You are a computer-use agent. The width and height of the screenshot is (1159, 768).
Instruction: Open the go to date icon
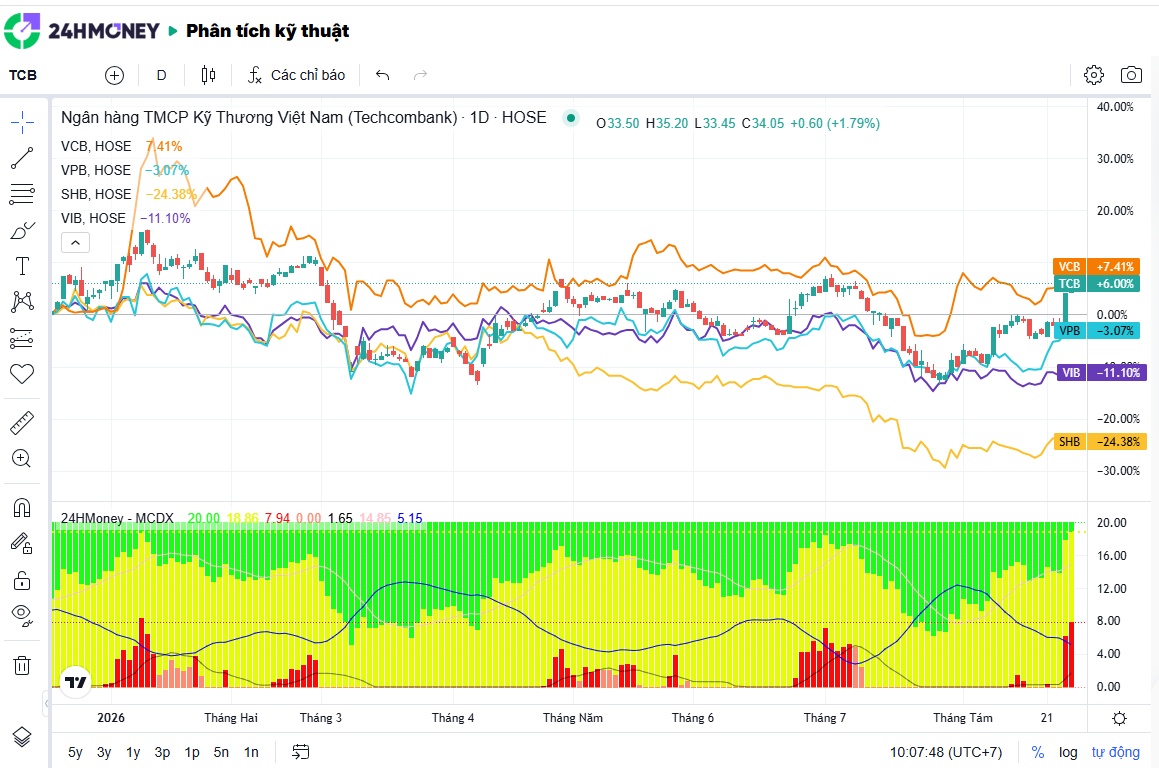tap(301, 752)
